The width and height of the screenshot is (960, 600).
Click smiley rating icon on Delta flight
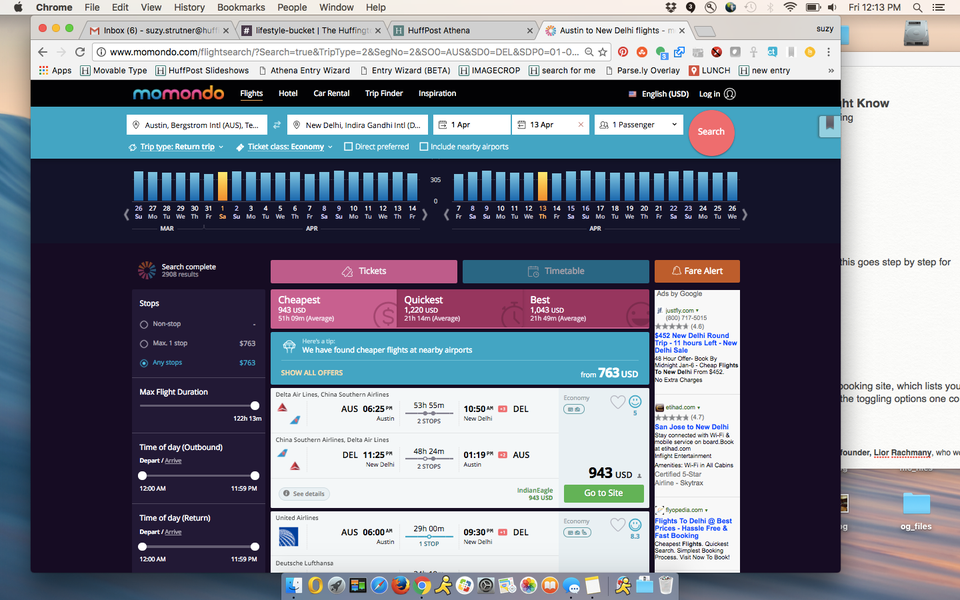(x=636, y=402)
